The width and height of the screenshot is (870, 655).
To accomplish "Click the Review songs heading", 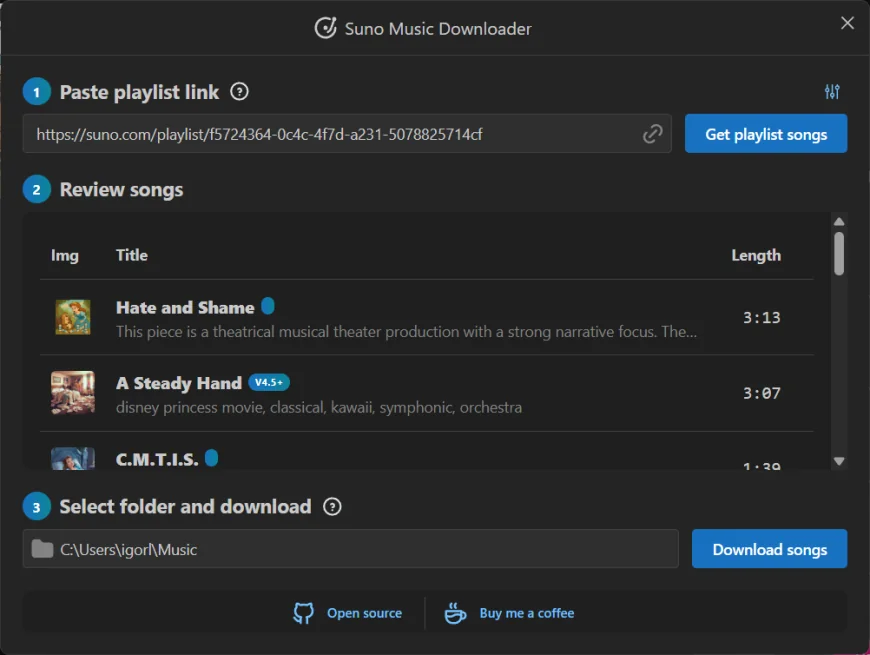I will point(121,190).
